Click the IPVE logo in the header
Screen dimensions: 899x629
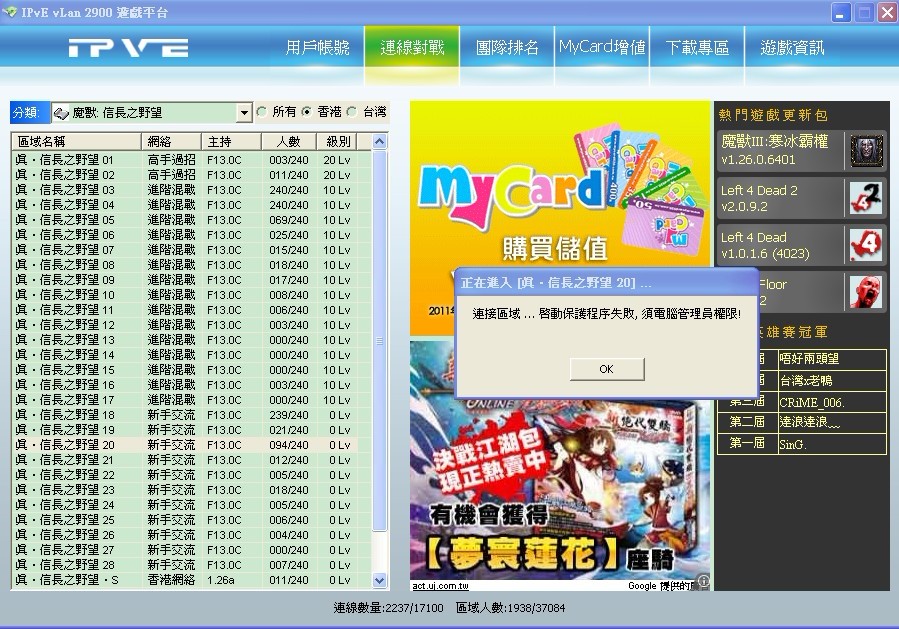[x=128, y=48]
